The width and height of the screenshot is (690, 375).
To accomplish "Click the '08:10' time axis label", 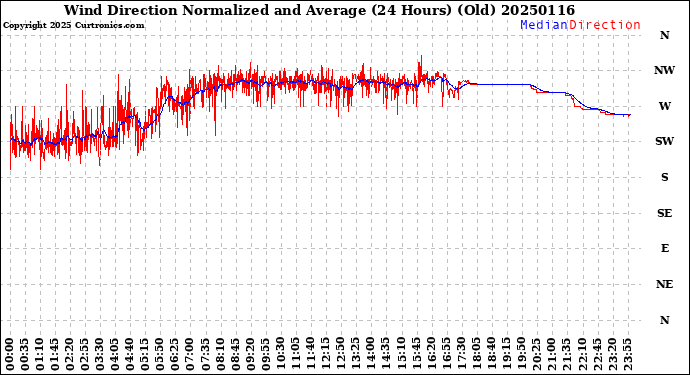I will click(x=220, y=354).
